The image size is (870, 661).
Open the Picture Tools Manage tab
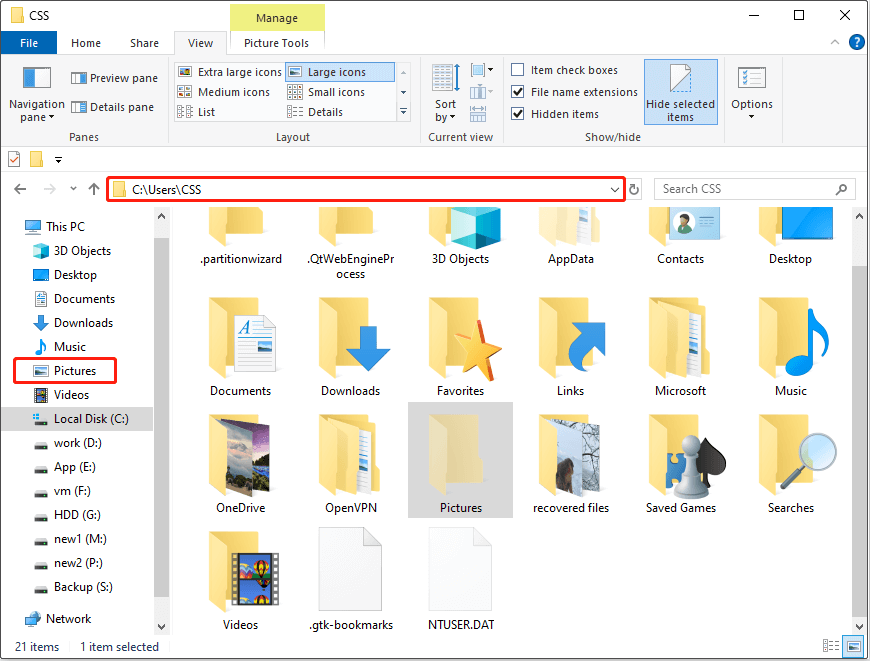pos(276,17)
